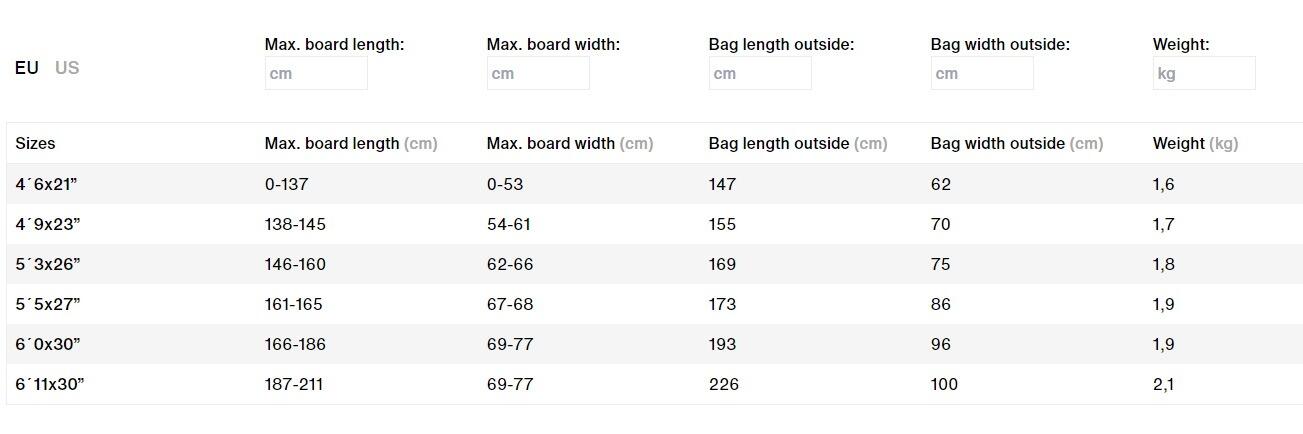Click the Sizes column header
The height and width of the screenshot is (434, 1303).
[36, 143]
